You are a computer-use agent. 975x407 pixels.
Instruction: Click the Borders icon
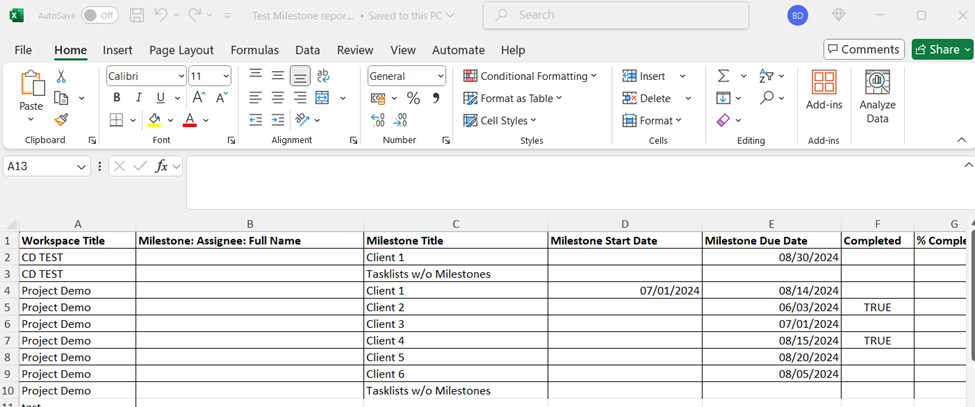116,120
